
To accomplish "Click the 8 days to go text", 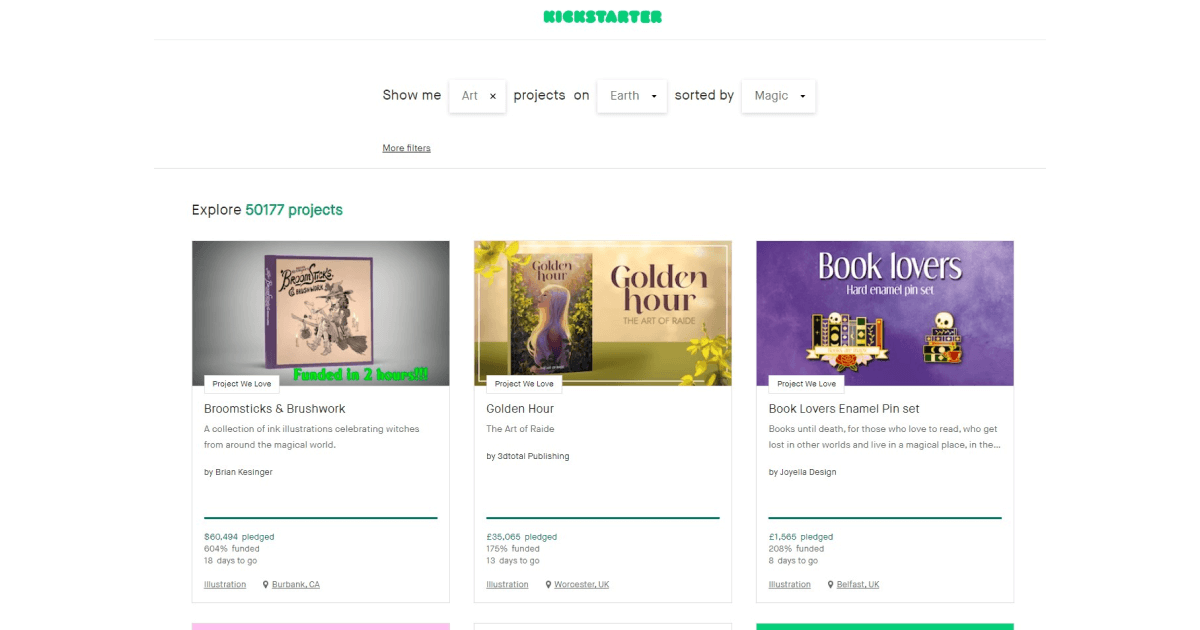I will [794, 561].
